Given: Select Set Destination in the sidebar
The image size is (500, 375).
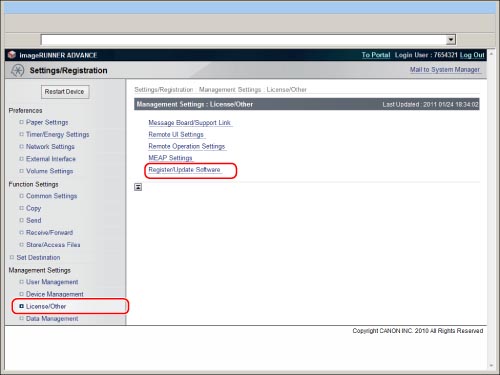Looking at the screenshot, I should point(38,257).
